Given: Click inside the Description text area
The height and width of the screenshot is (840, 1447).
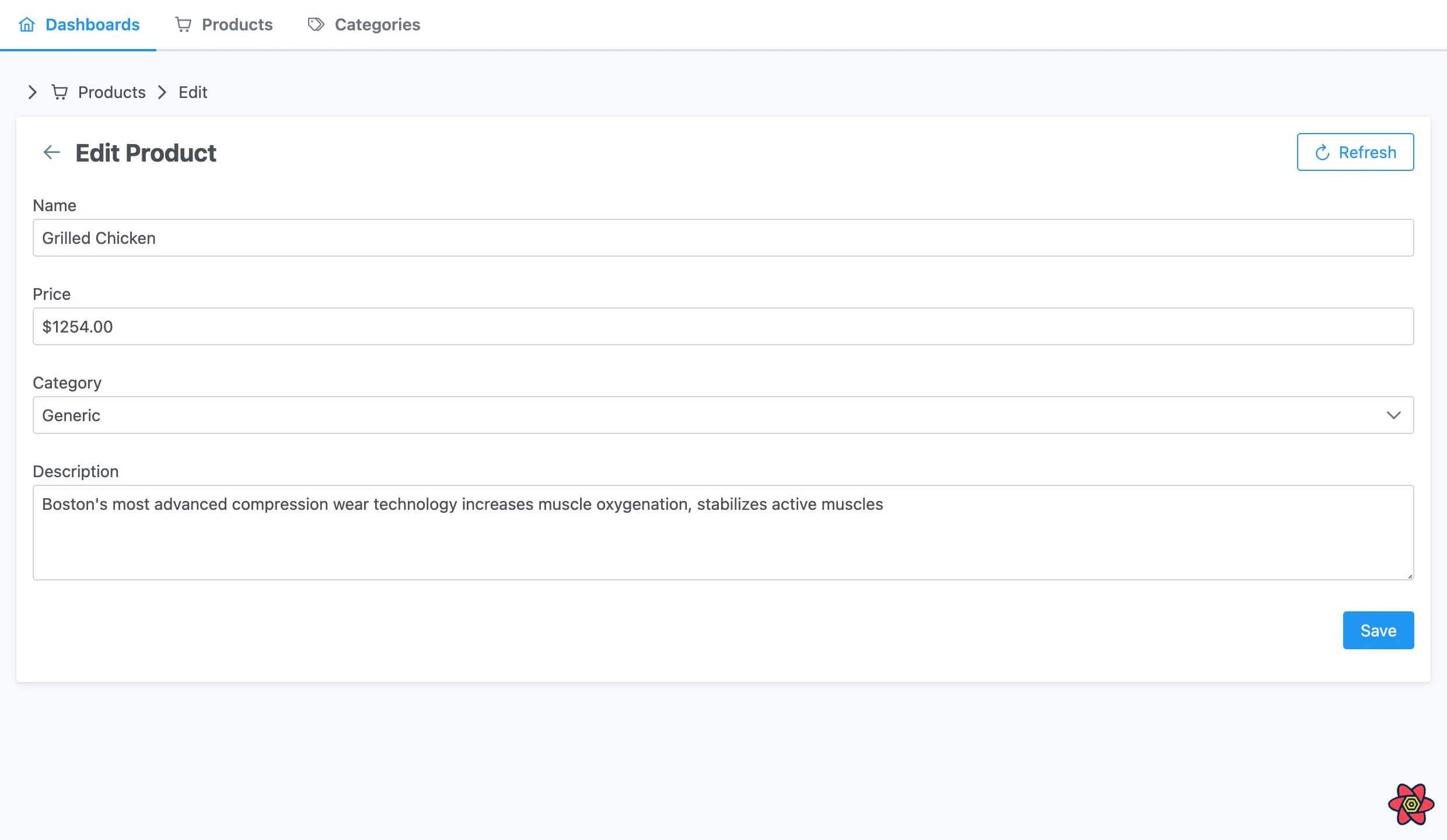Looking at the screenshot, I should 723,533.
